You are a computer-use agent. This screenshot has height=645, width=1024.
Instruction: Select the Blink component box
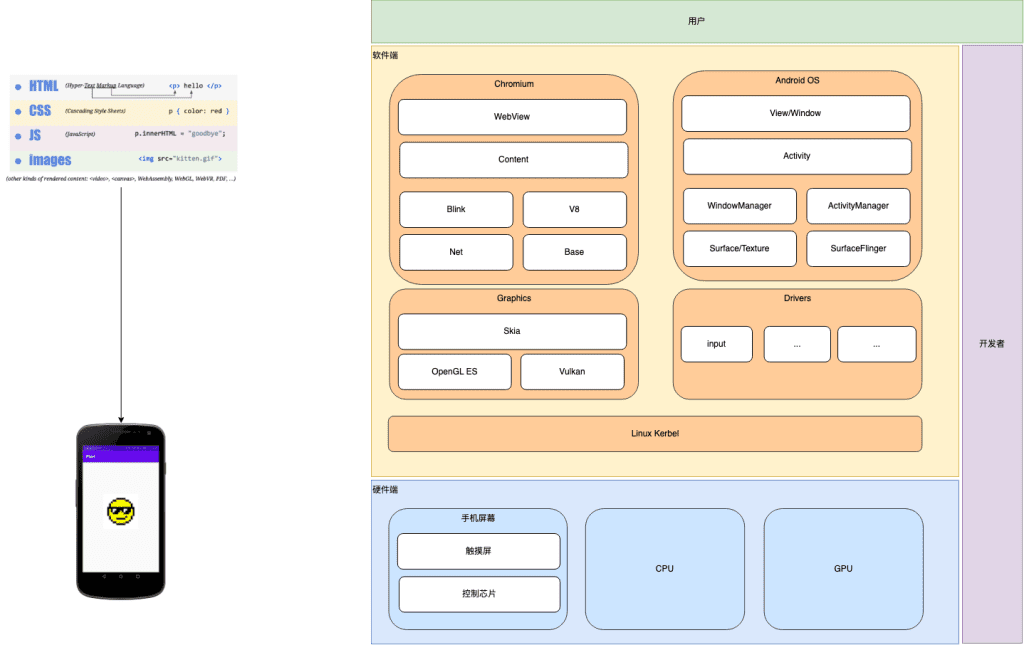(x=456, y=210)
